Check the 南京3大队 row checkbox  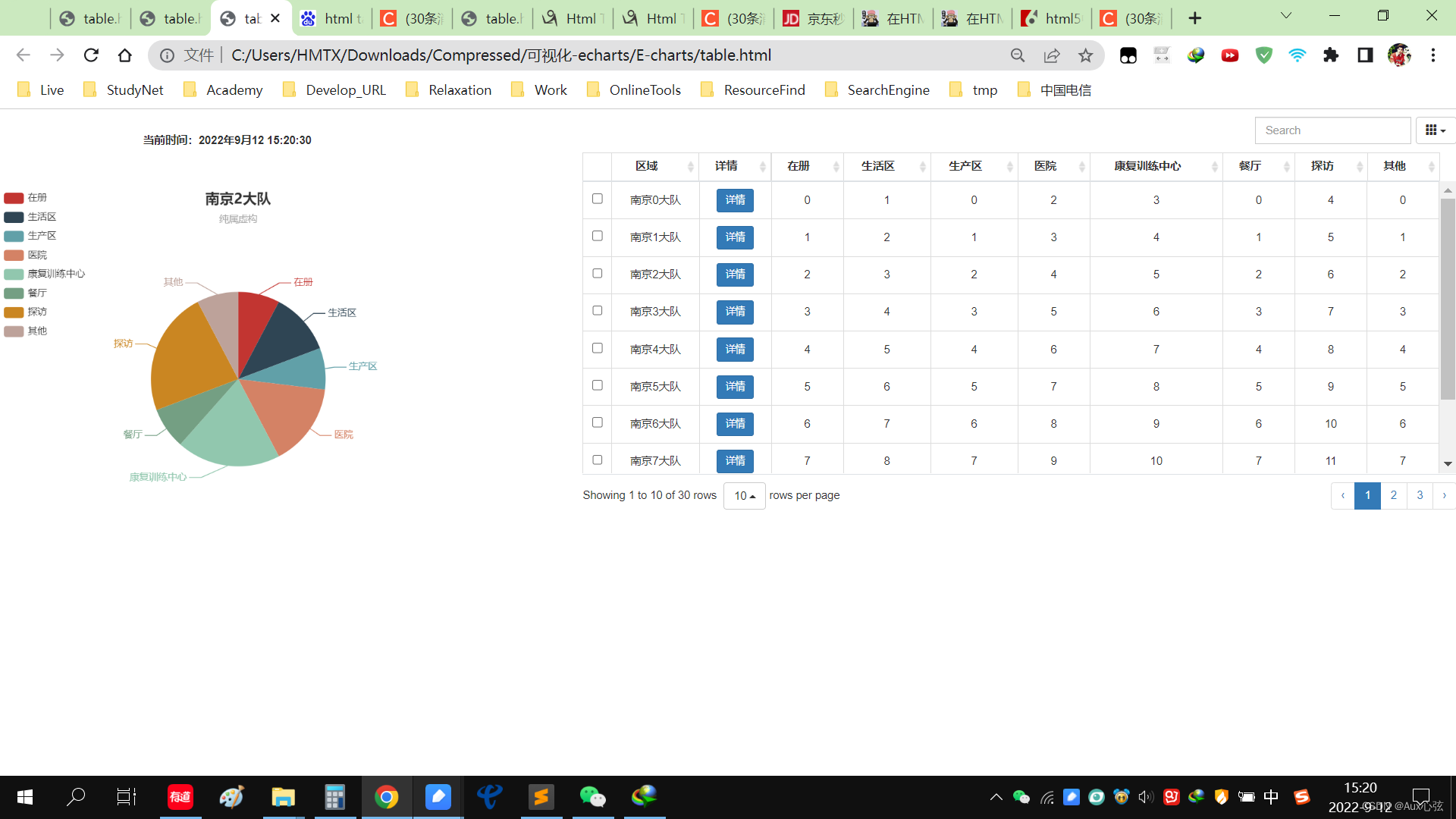598,311
